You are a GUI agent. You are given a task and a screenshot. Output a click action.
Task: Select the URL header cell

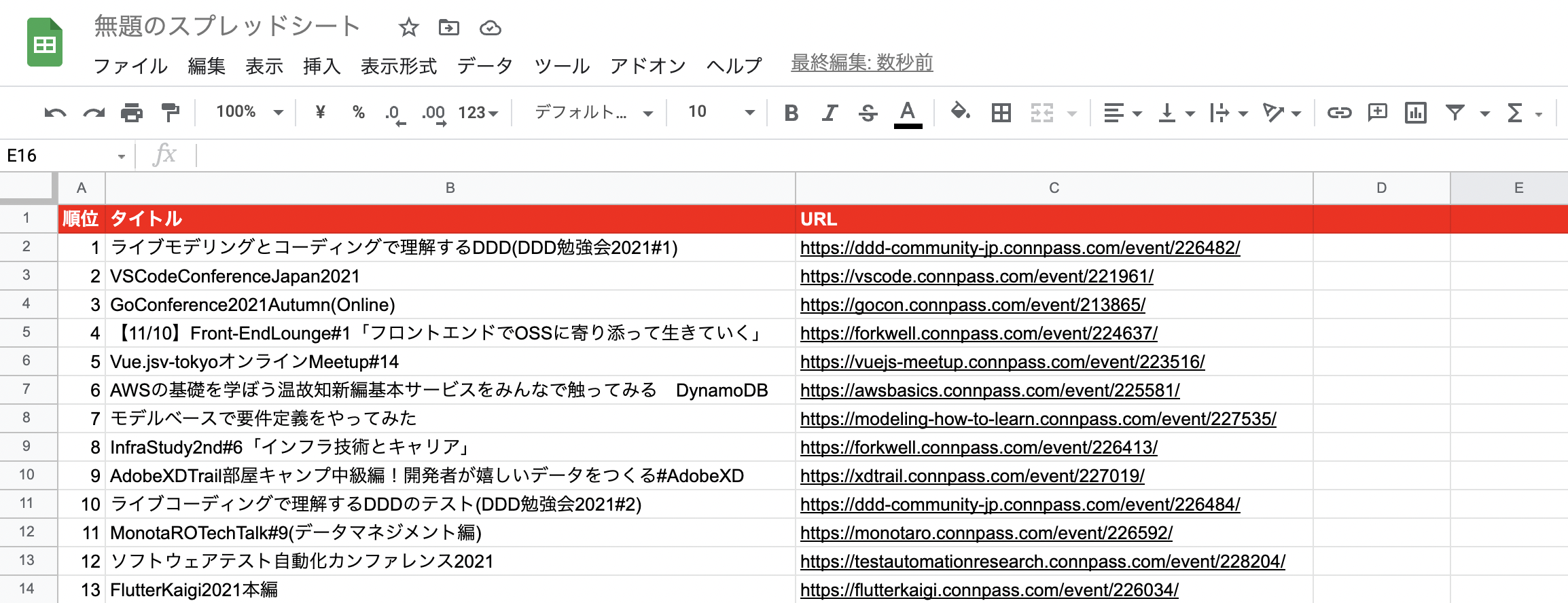1054,219
